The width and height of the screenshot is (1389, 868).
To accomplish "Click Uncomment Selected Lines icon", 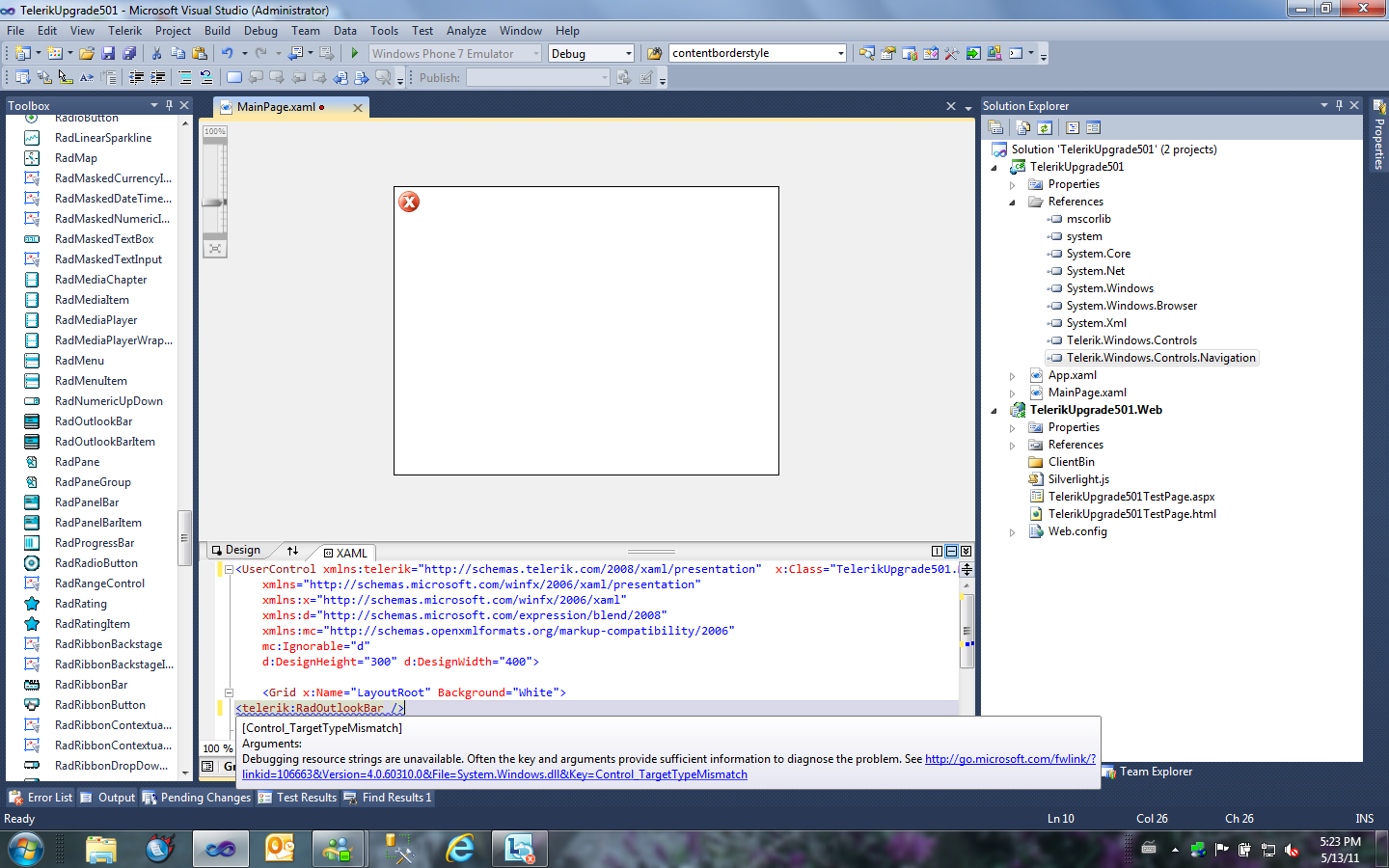I will pos(206,77).
